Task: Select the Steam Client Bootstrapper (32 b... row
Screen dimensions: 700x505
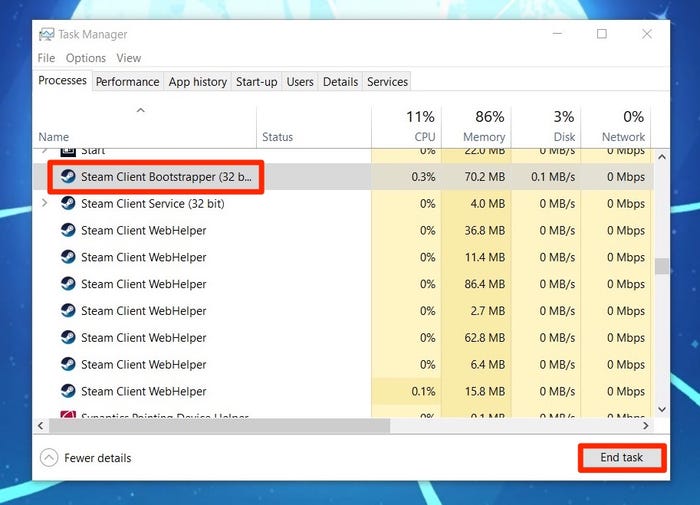Action: (344, 176)
